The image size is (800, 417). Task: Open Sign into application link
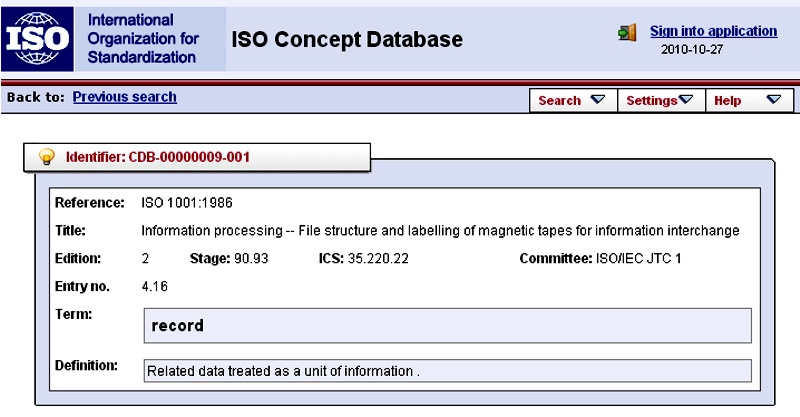click(x=713, y=31)
